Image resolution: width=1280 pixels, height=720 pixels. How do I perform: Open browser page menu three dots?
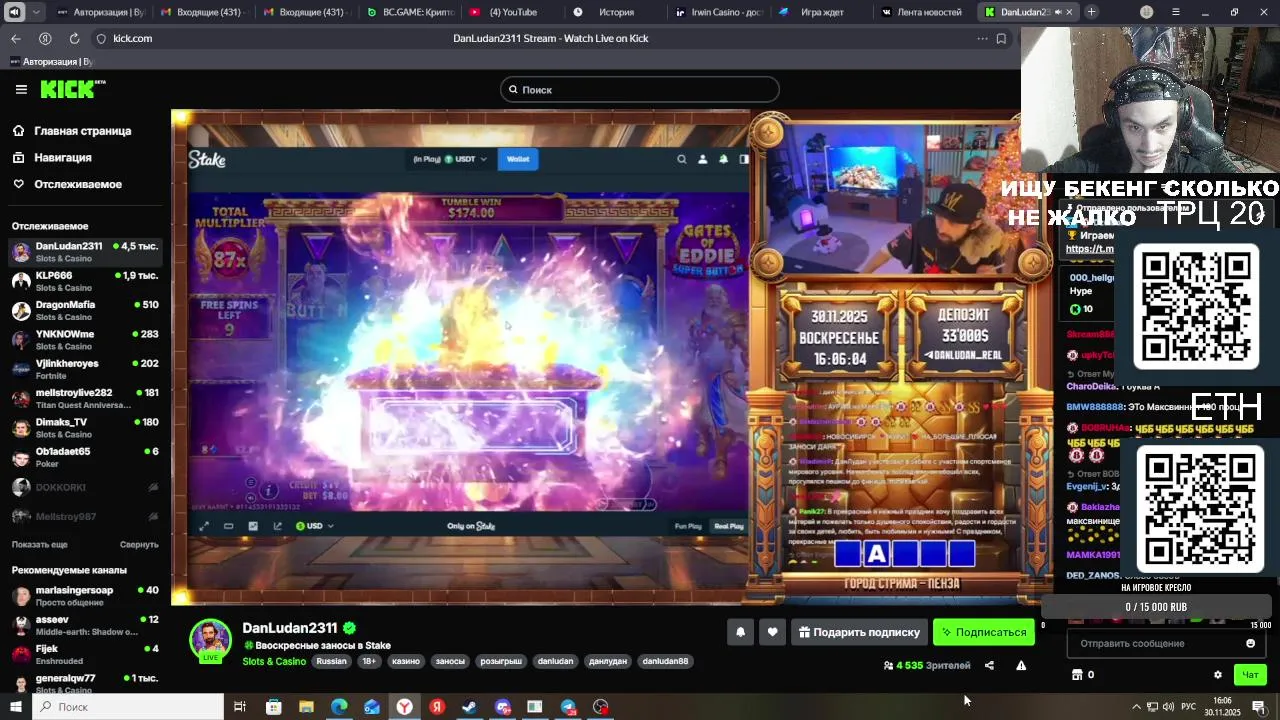pos(982,38)
